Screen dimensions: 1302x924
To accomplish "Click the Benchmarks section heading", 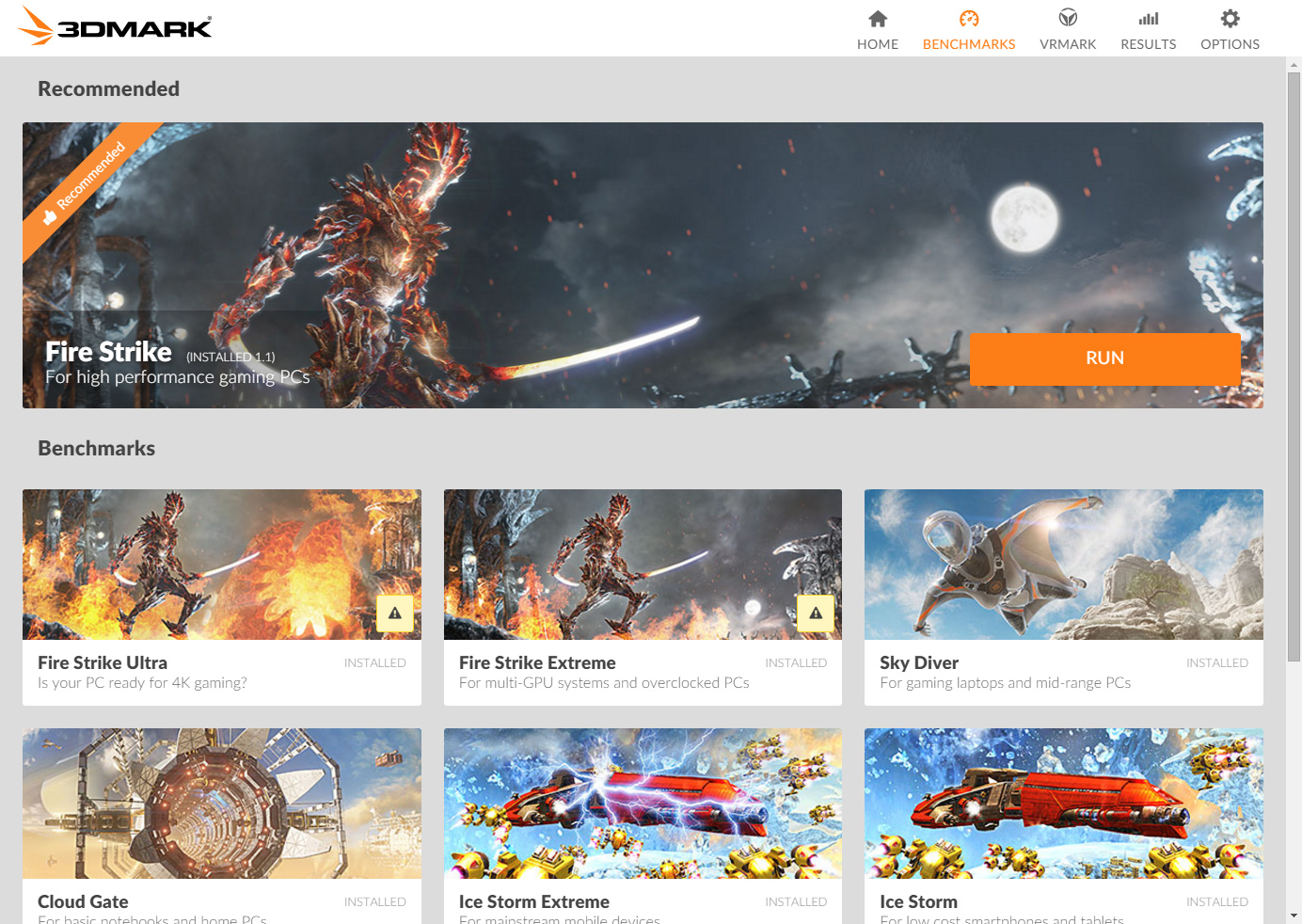I will [96, 448].
